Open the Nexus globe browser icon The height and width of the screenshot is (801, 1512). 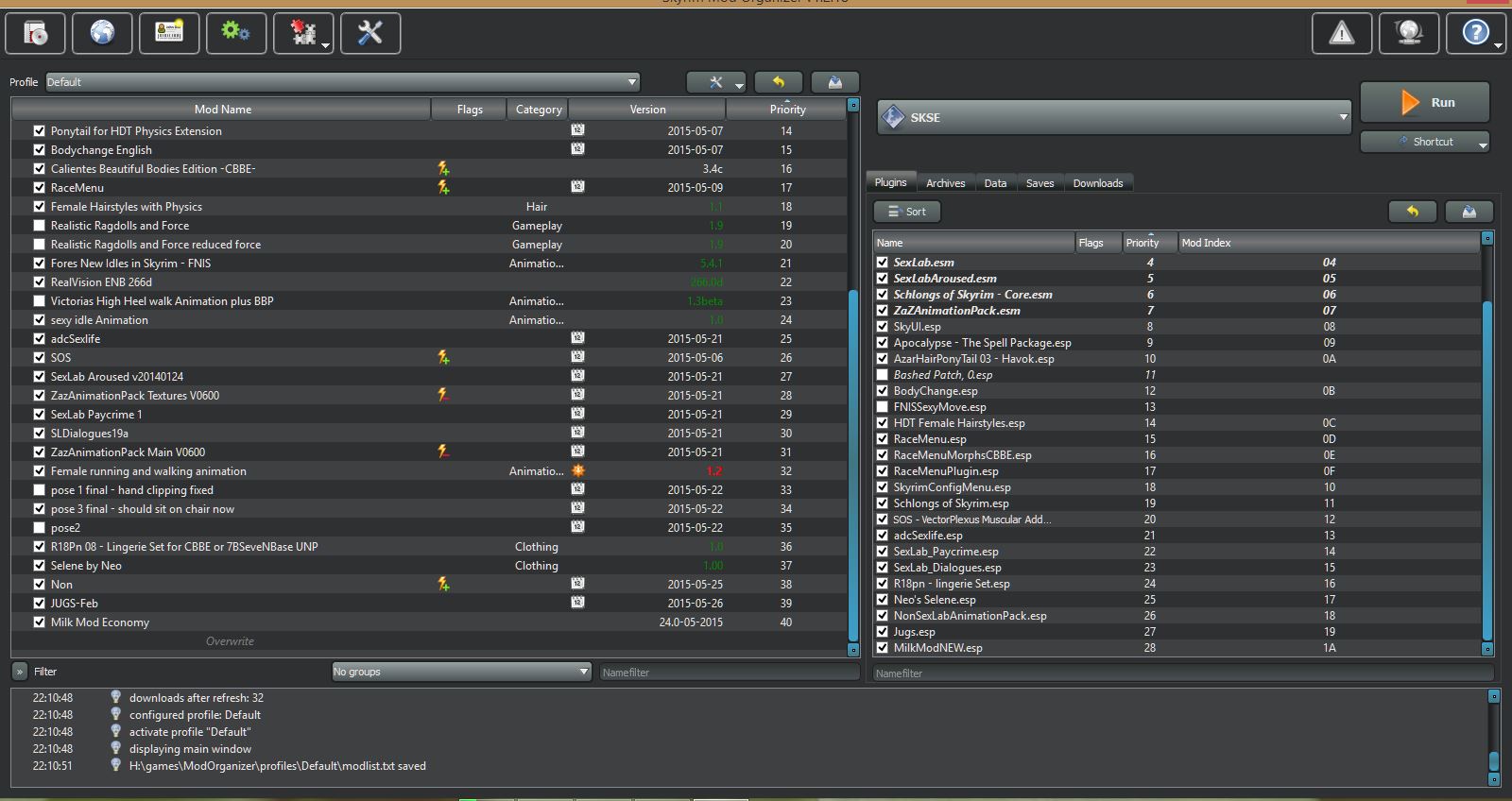[102, 33]
